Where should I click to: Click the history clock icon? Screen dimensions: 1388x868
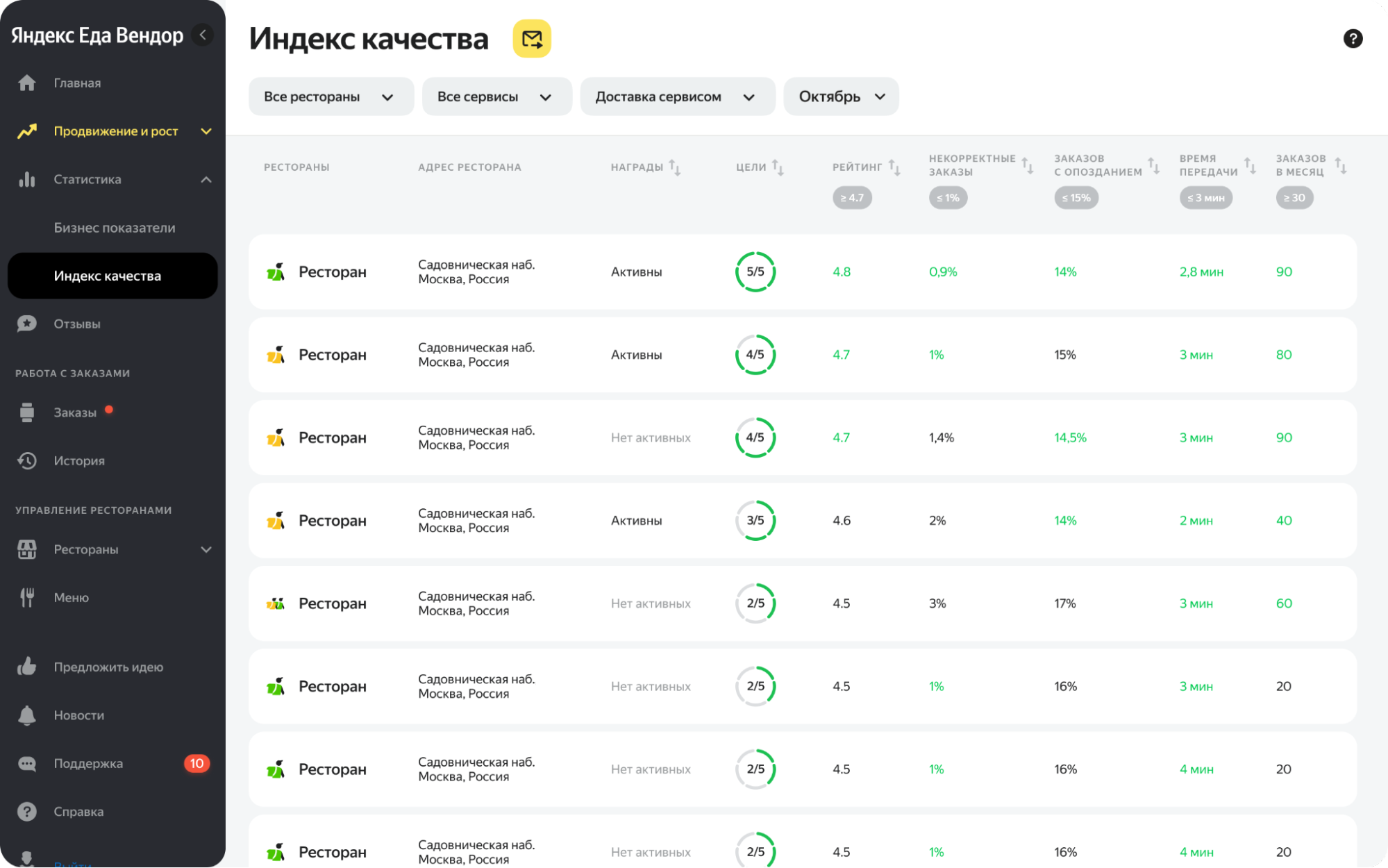(x=27, y=460)
